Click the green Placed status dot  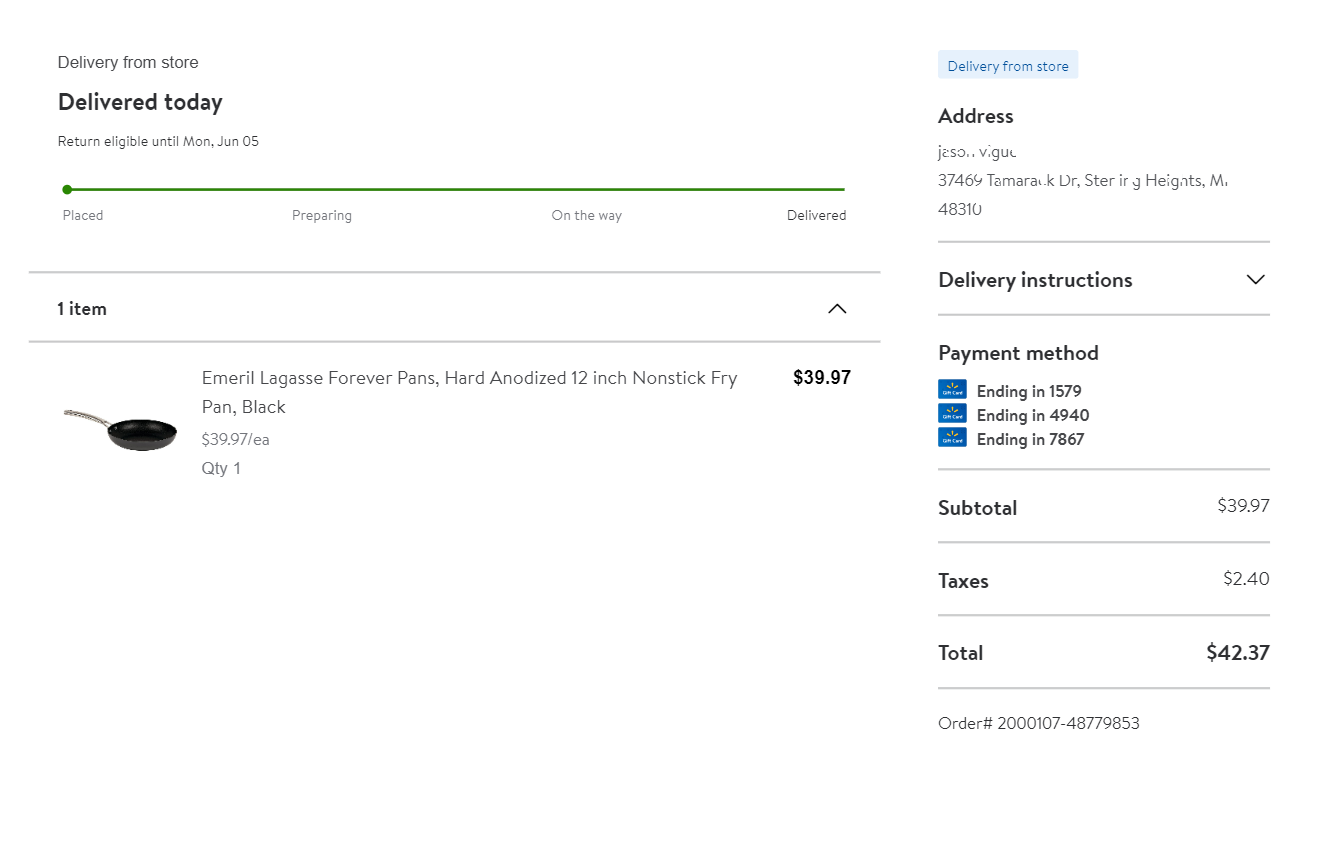coord(67,189)
